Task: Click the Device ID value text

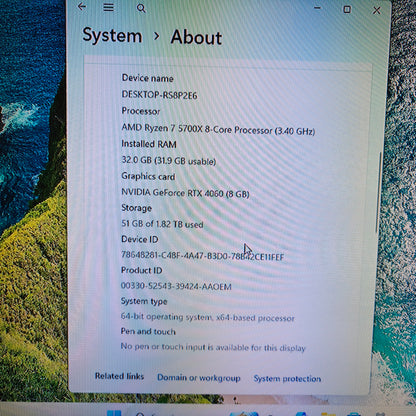Action: click(x=203, y=256)
